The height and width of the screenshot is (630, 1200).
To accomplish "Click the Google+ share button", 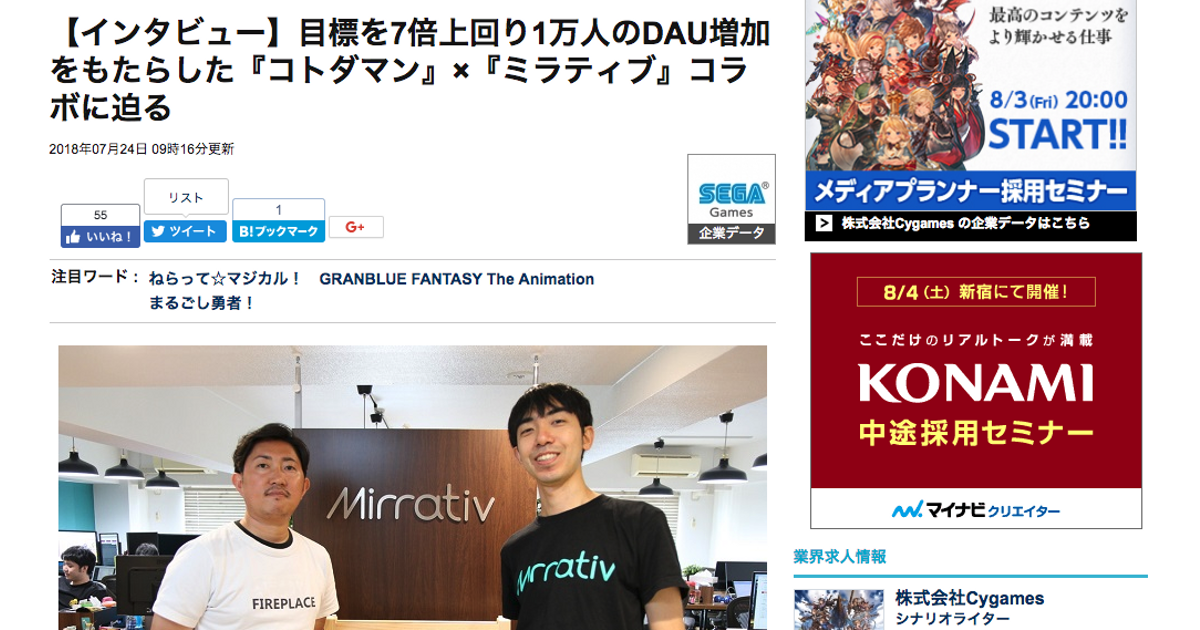I will [356, 227].
